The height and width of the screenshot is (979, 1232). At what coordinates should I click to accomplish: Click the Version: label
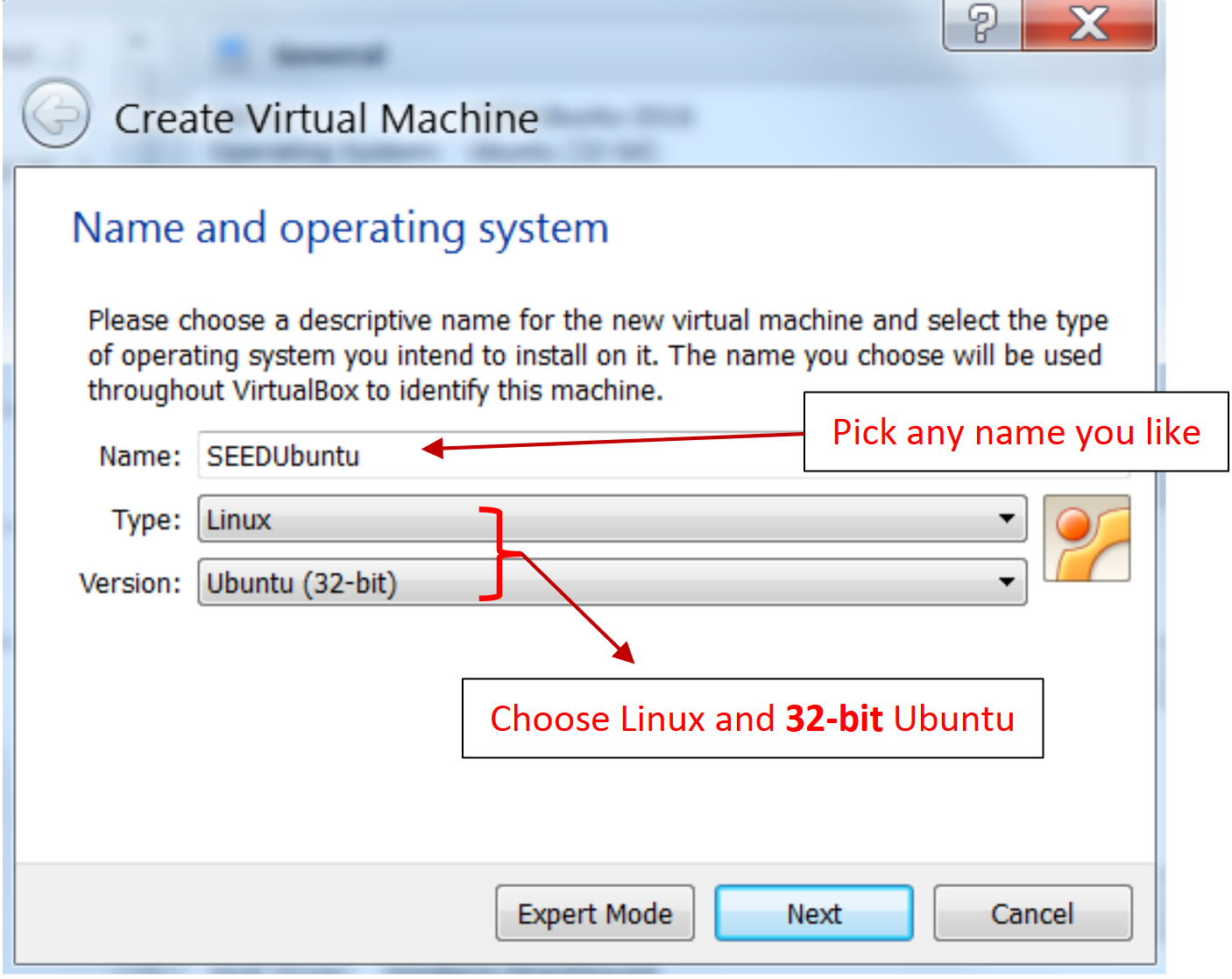[131, 583]
